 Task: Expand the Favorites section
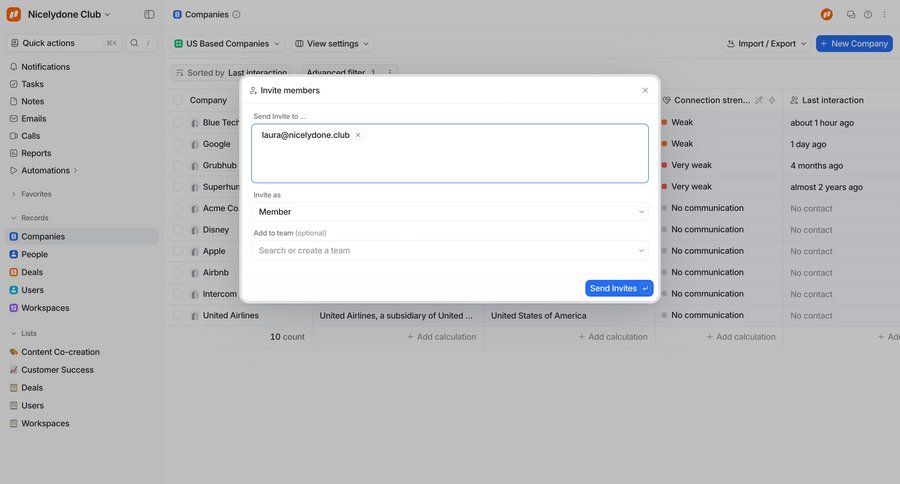point(14,194)
